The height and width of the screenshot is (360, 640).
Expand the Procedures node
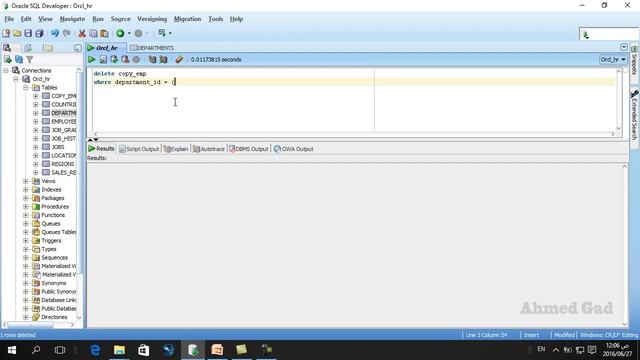26,207
